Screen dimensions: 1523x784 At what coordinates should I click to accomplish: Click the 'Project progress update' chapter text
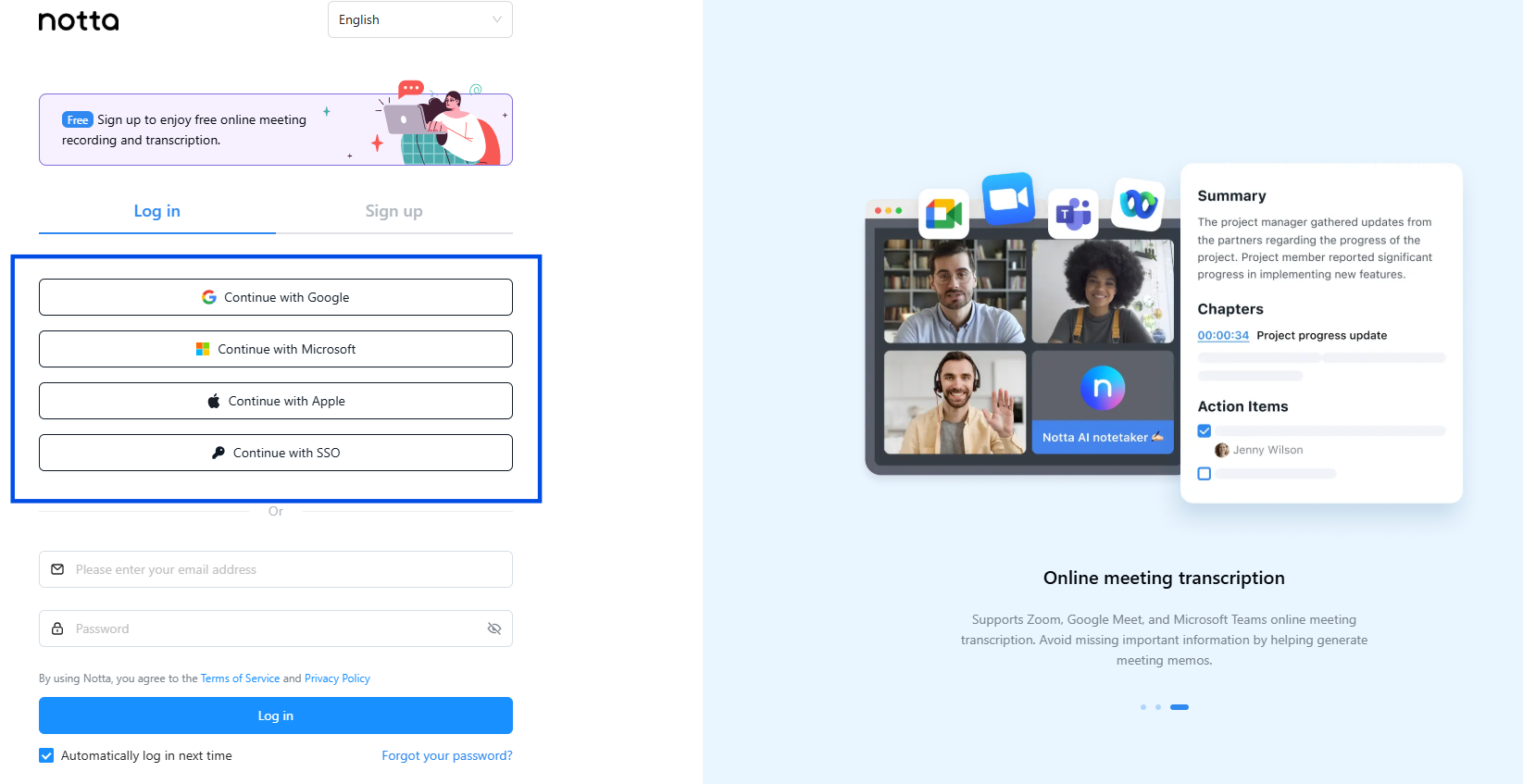(x=1322, y=335)
